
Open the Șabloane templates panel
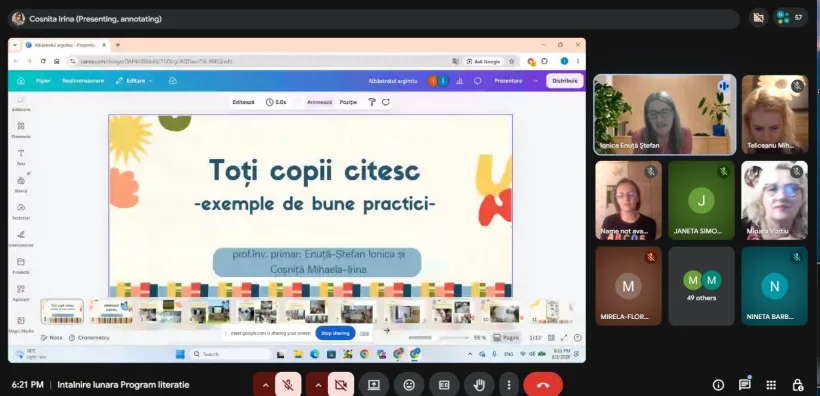click(x=21, y=103)
